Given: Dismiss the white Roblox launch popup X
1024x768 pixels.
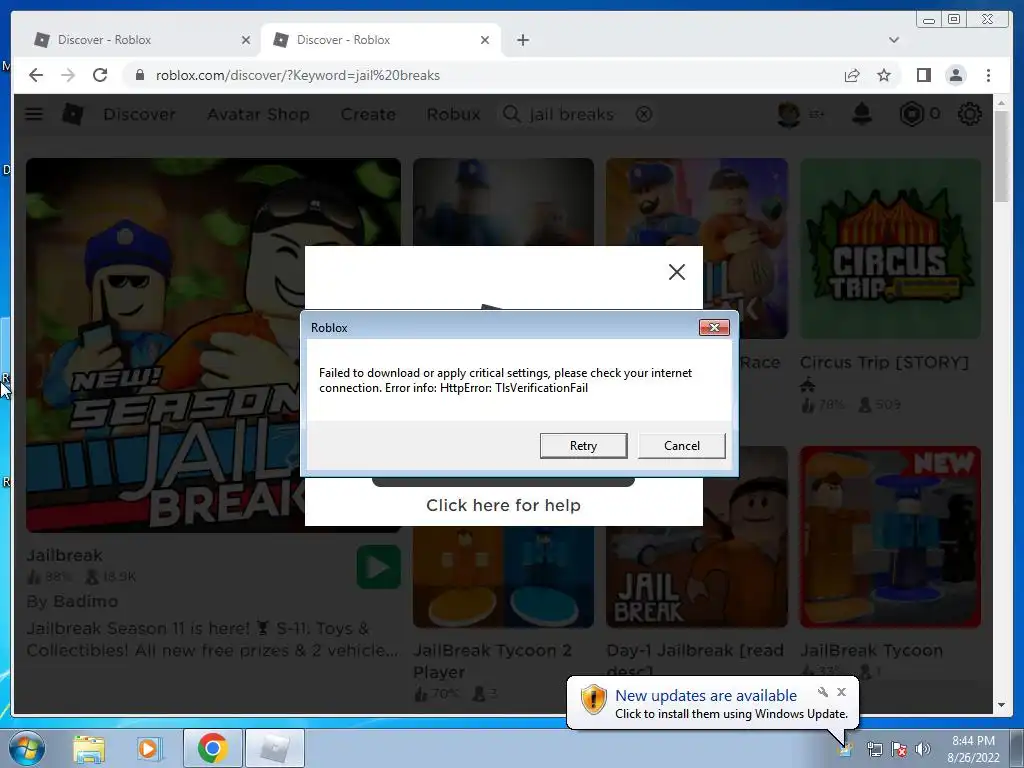Looking at the screenshot, I should point(677,272).
